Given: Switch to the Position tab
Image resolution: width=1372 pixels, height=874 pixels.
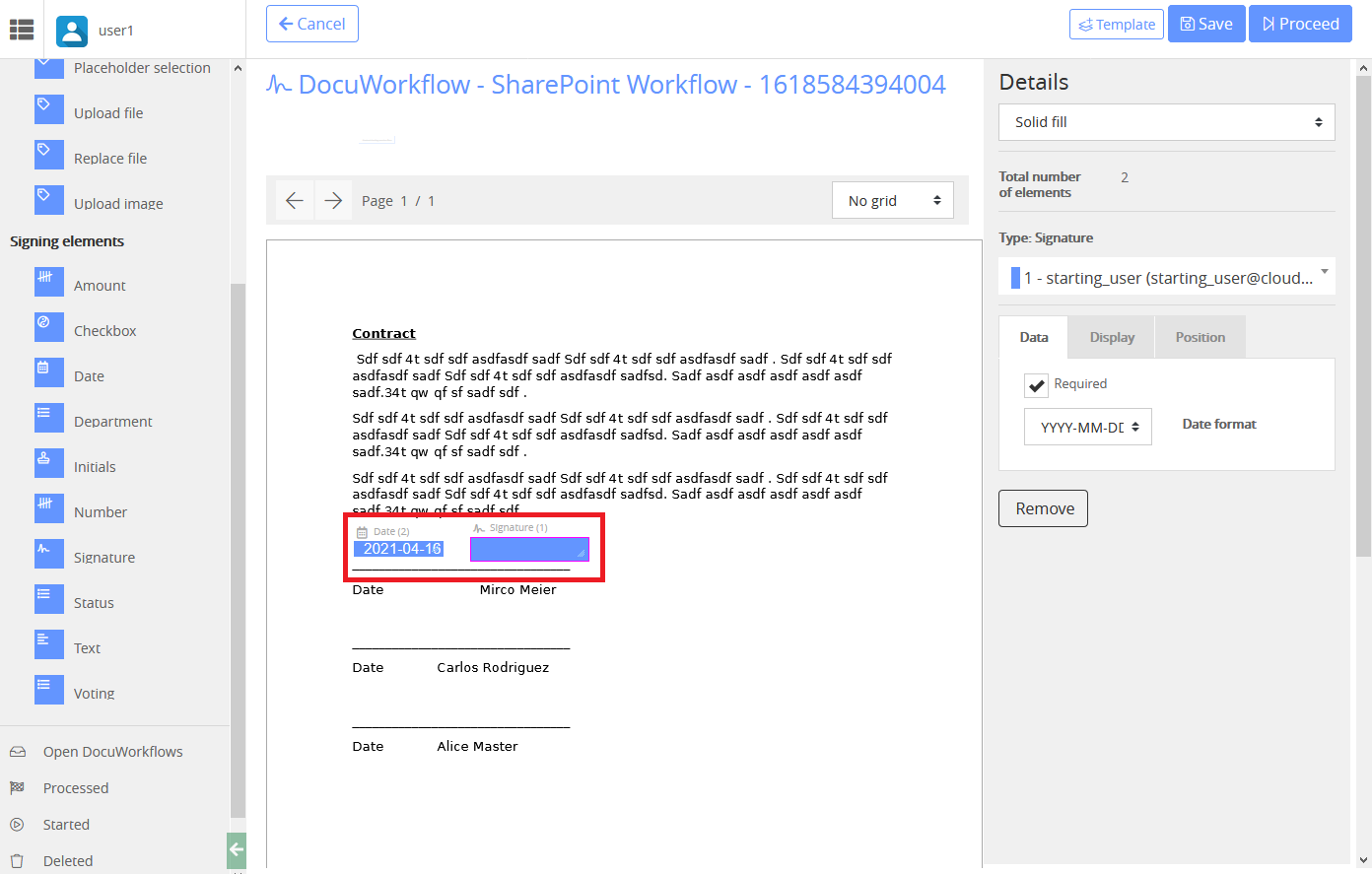Looking at the screenshot, I should click(x=1200, y=337).
